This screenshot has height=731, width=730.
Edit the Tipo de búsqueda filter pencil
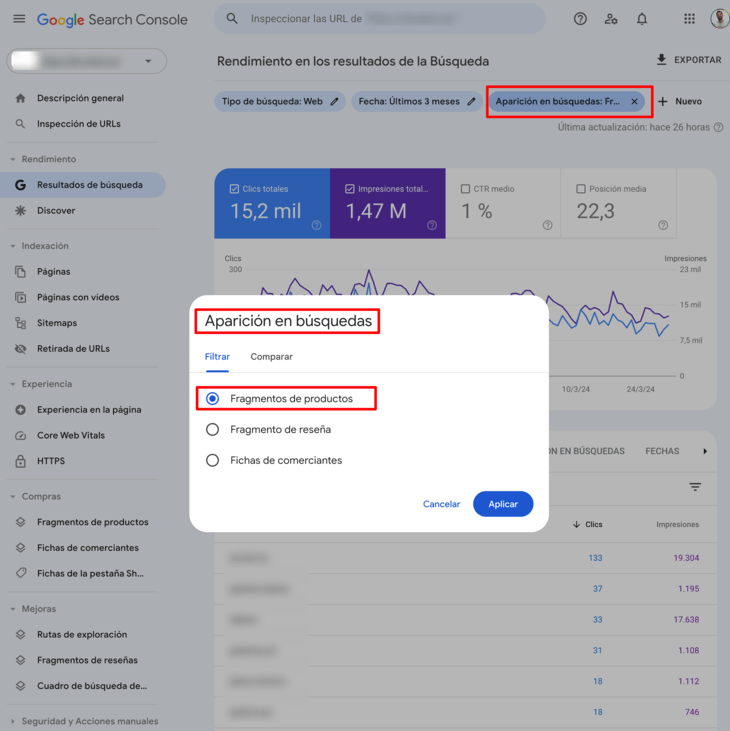tap(334, 102)
